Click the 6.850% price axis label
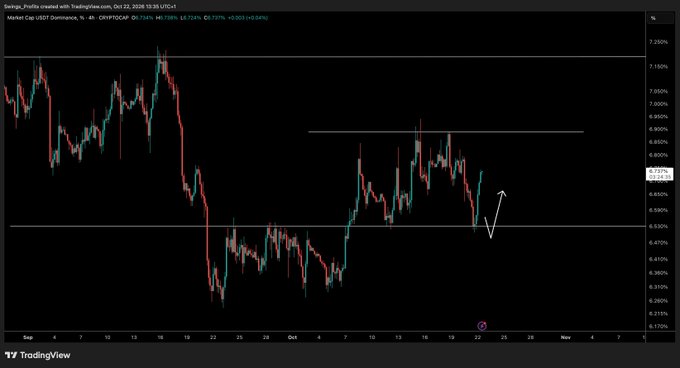680x368 pixels. pyautogui.click(x=658, y=142)
